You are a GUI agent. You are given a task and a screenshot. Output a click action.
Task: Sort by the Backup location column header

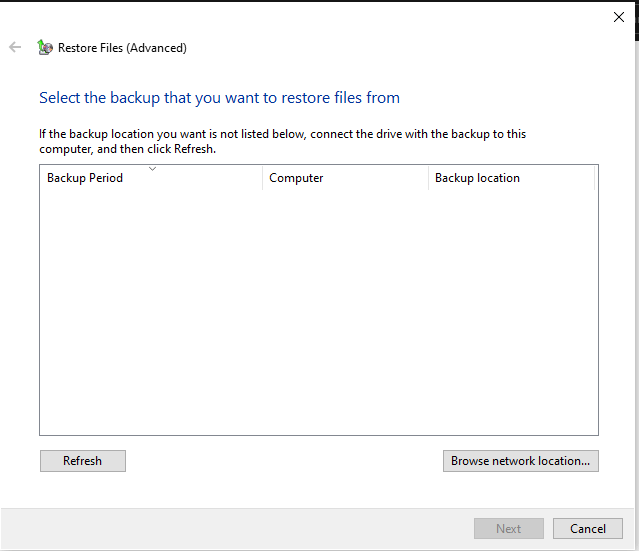pyautogui.click(x=511, y=178)
